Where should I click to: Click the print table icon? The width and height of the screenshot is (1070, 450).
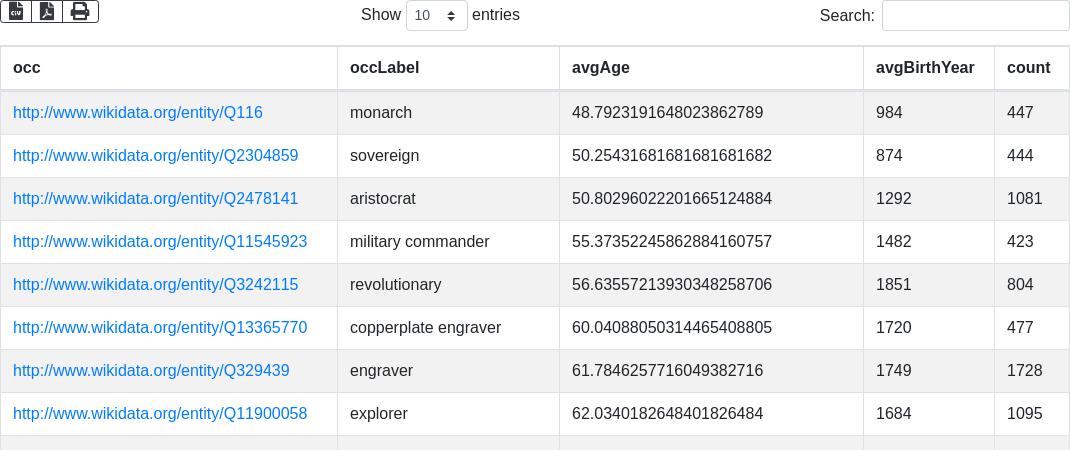click(x=80, y=11)
